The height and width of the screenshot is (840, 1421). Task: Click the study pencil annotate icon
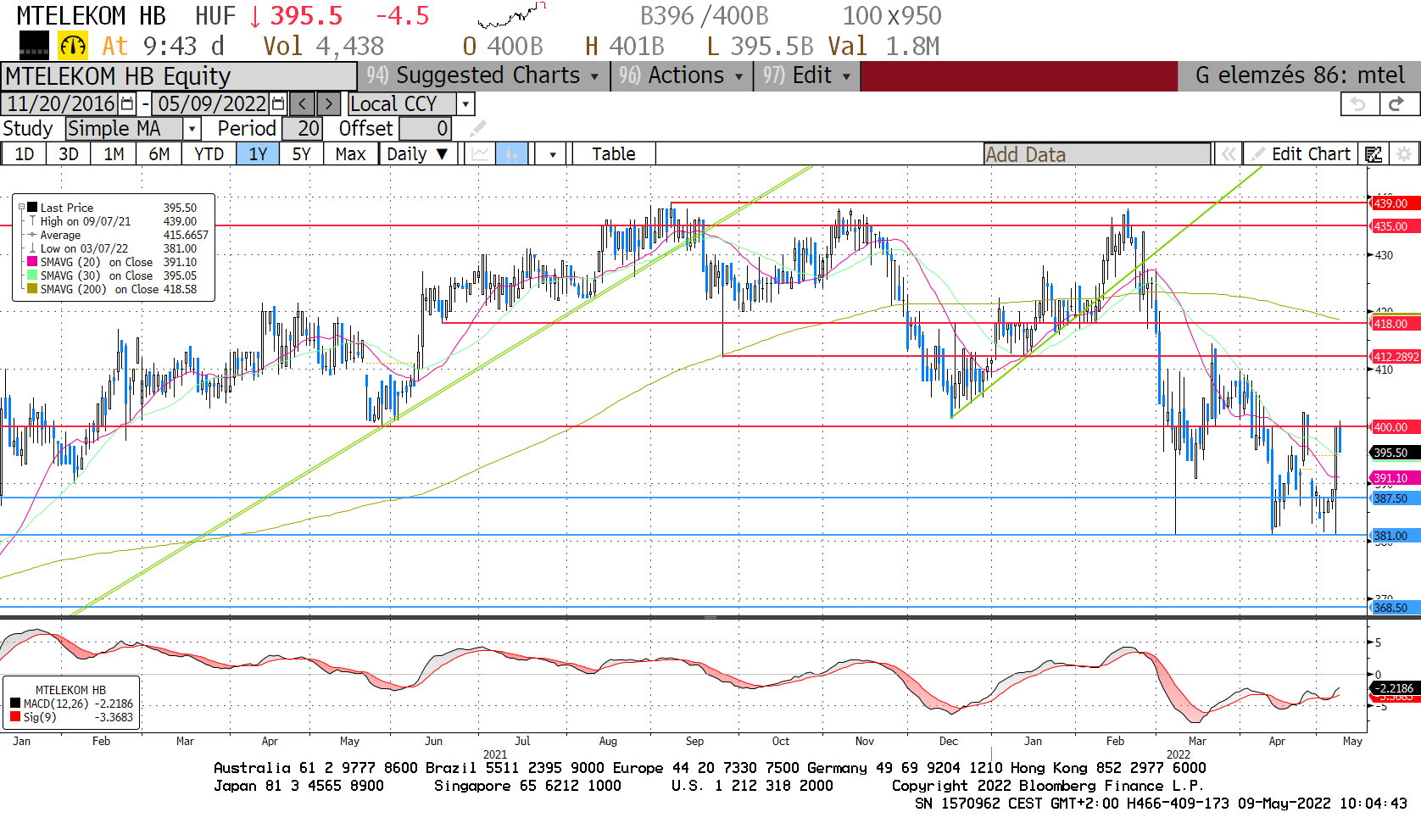point(478,129)
